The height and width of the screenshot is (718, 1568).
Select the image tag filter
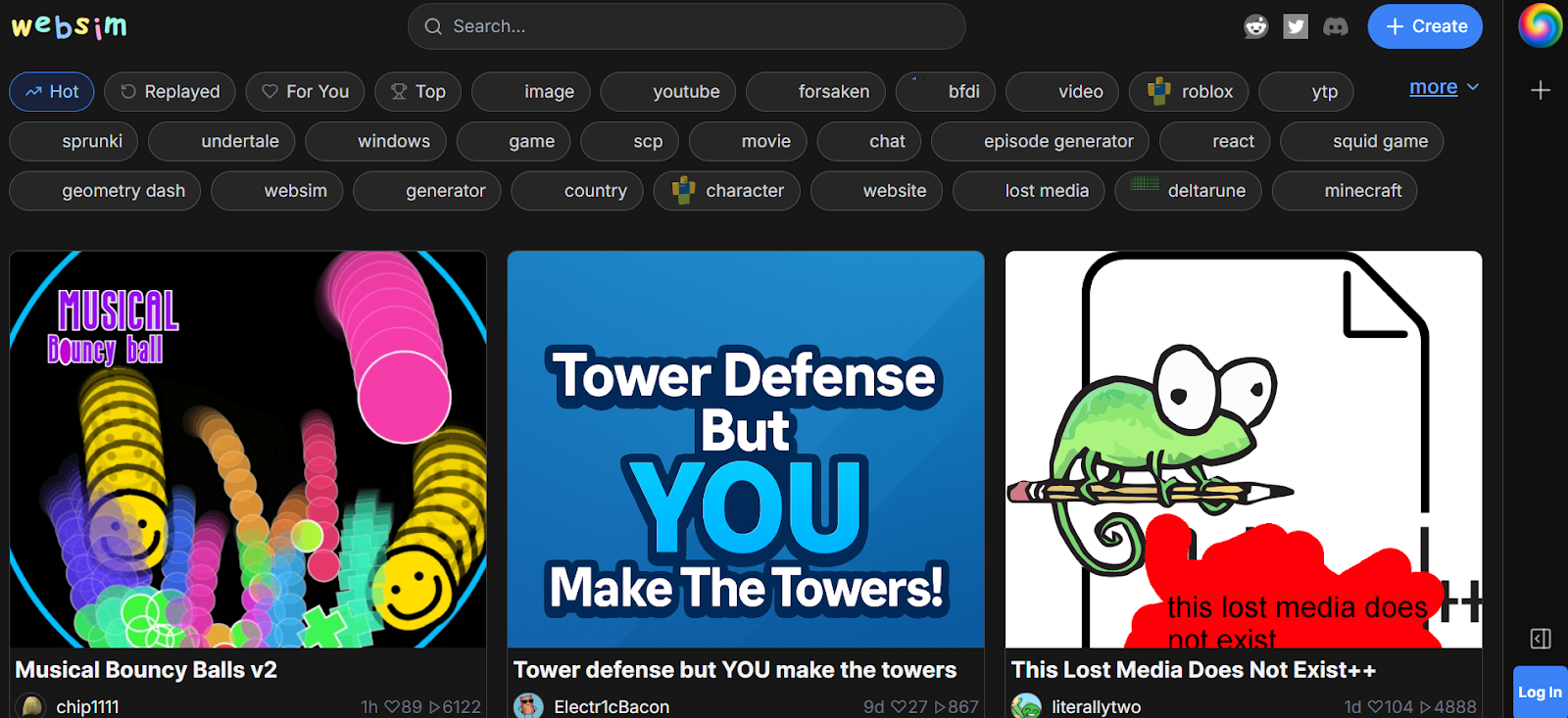530,91
